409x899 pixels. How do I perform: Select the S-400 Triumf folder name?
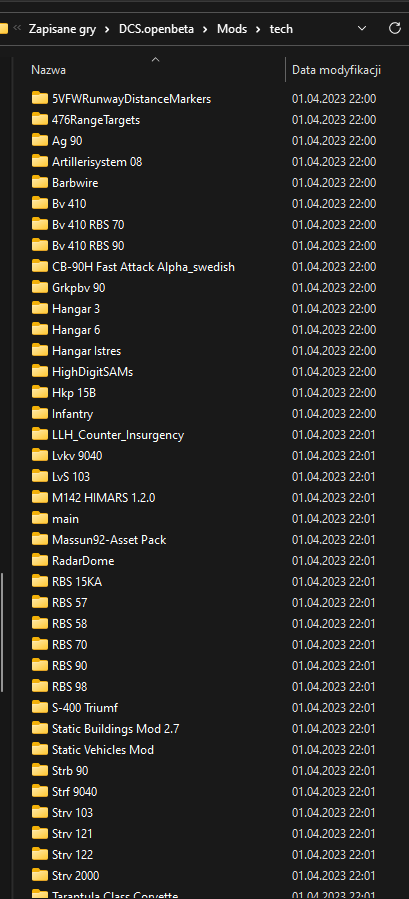point(85,708)
